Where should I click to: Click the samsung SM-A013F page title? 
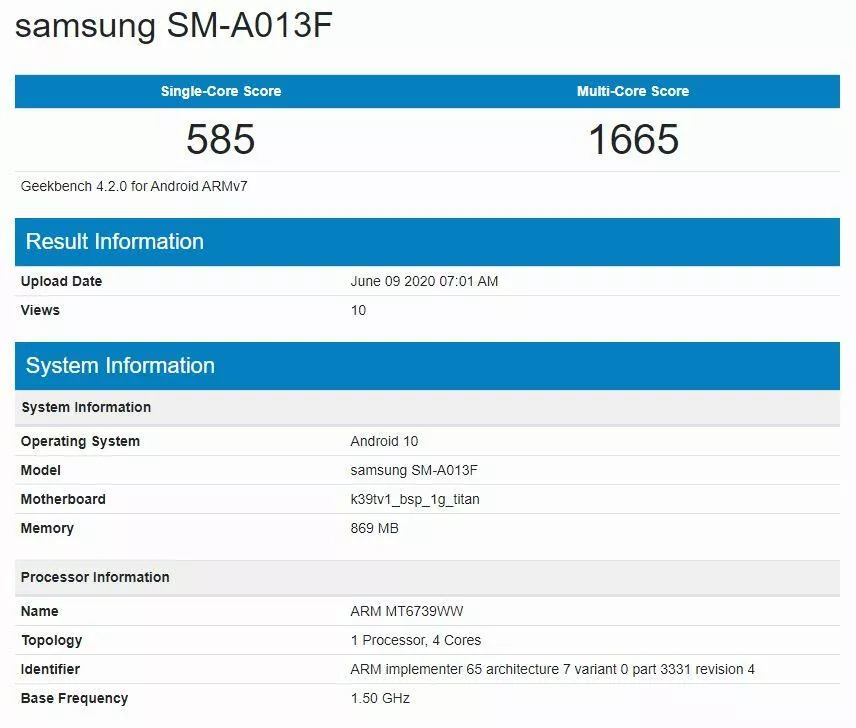click(174, 25)
